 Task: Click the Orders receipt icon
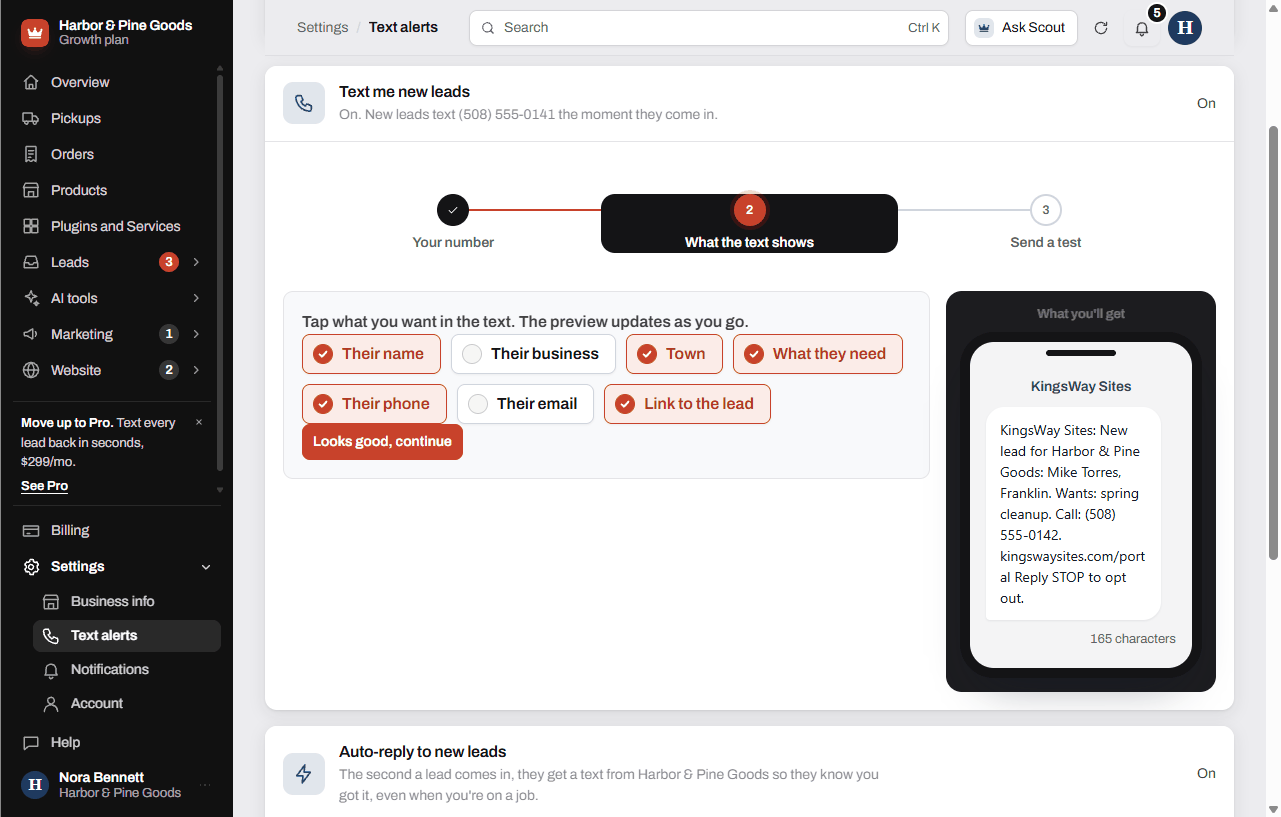tap(31, 154)
